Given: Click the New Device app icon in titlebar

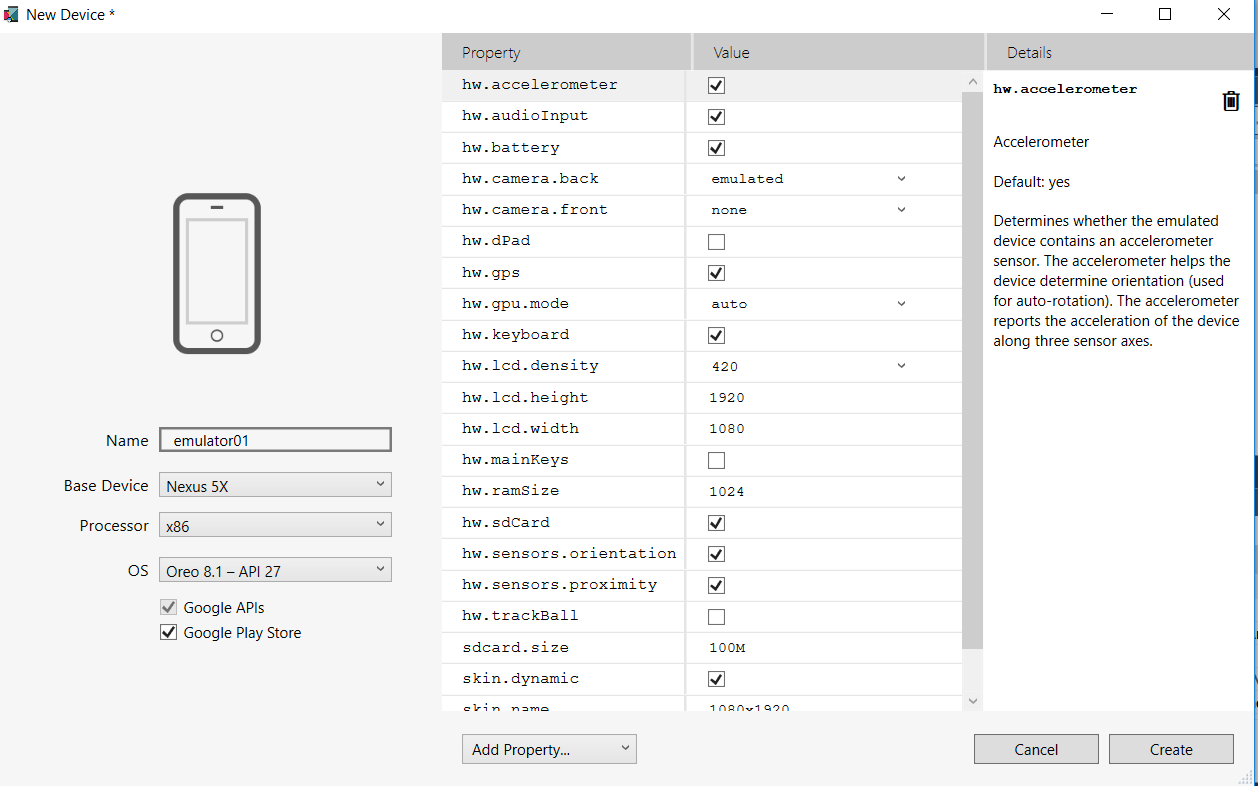Looking at the screenshot, I should (11, 14).
